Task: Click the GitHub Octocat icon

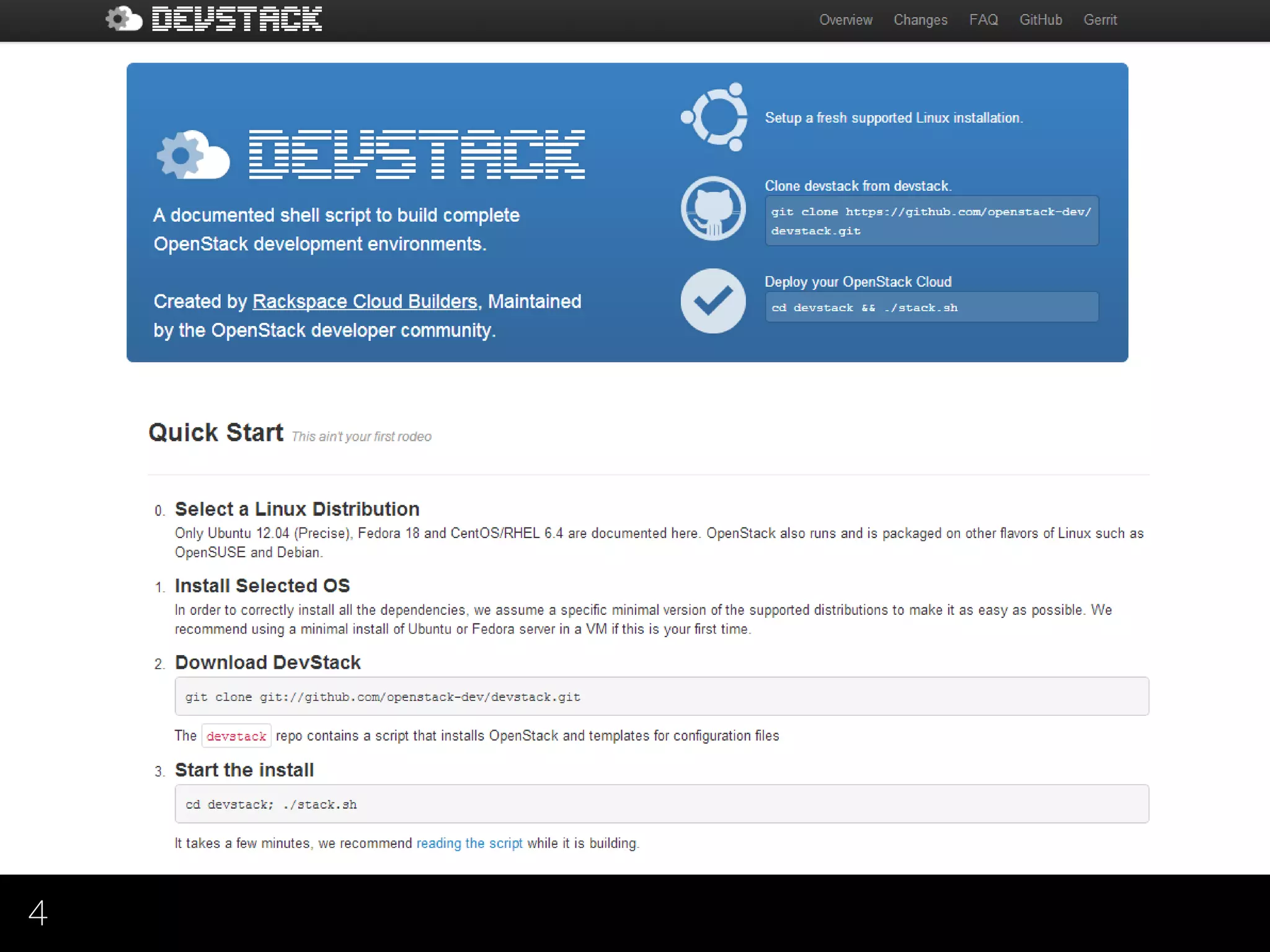Action: click(713, 208)
